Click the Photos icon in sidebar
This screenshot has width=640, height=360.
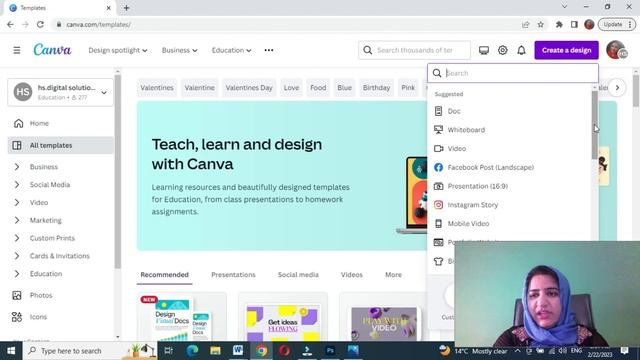[x=17, y=295]
